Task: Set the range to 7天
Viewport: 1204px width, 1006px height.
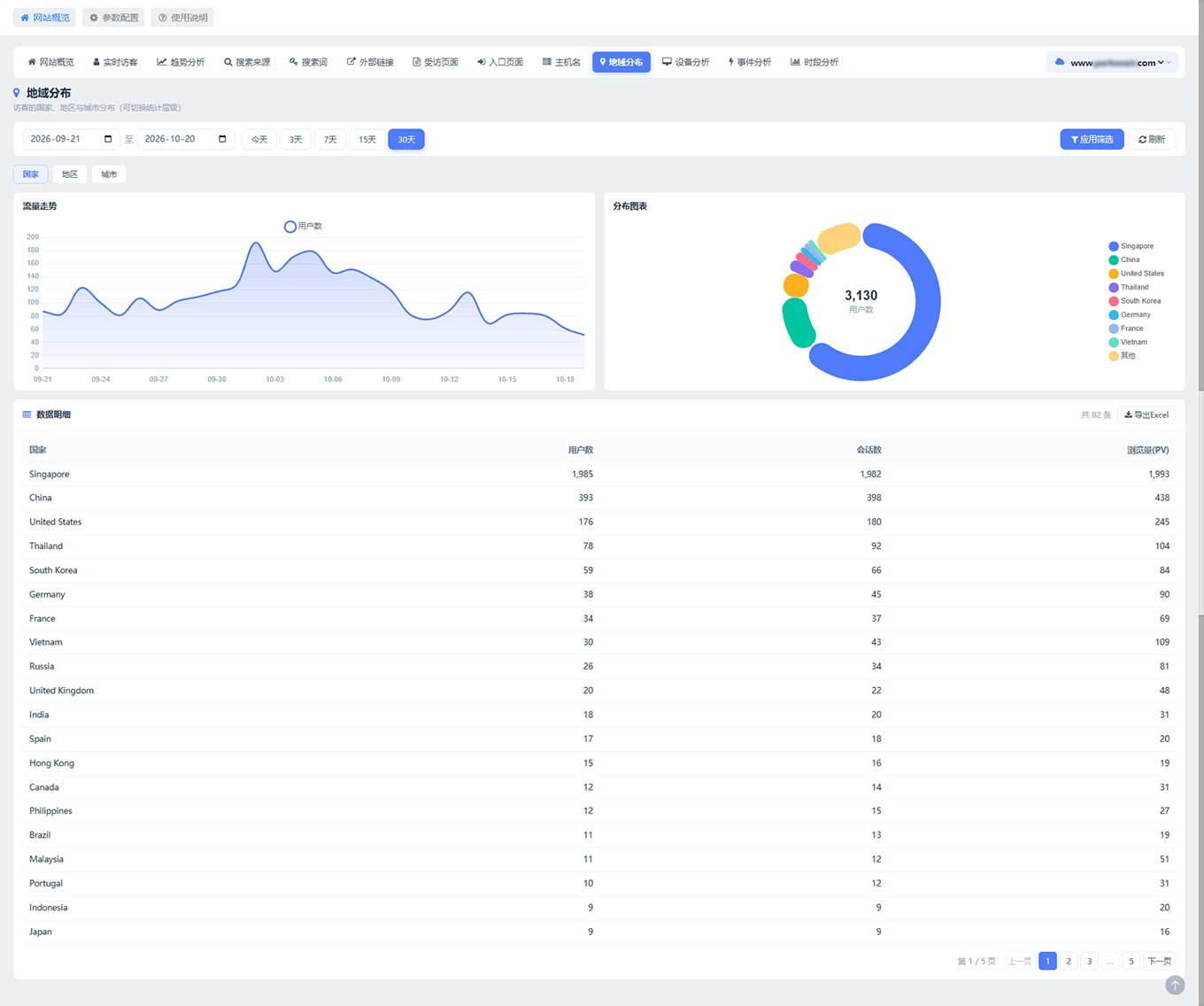Action: point(330,140)
